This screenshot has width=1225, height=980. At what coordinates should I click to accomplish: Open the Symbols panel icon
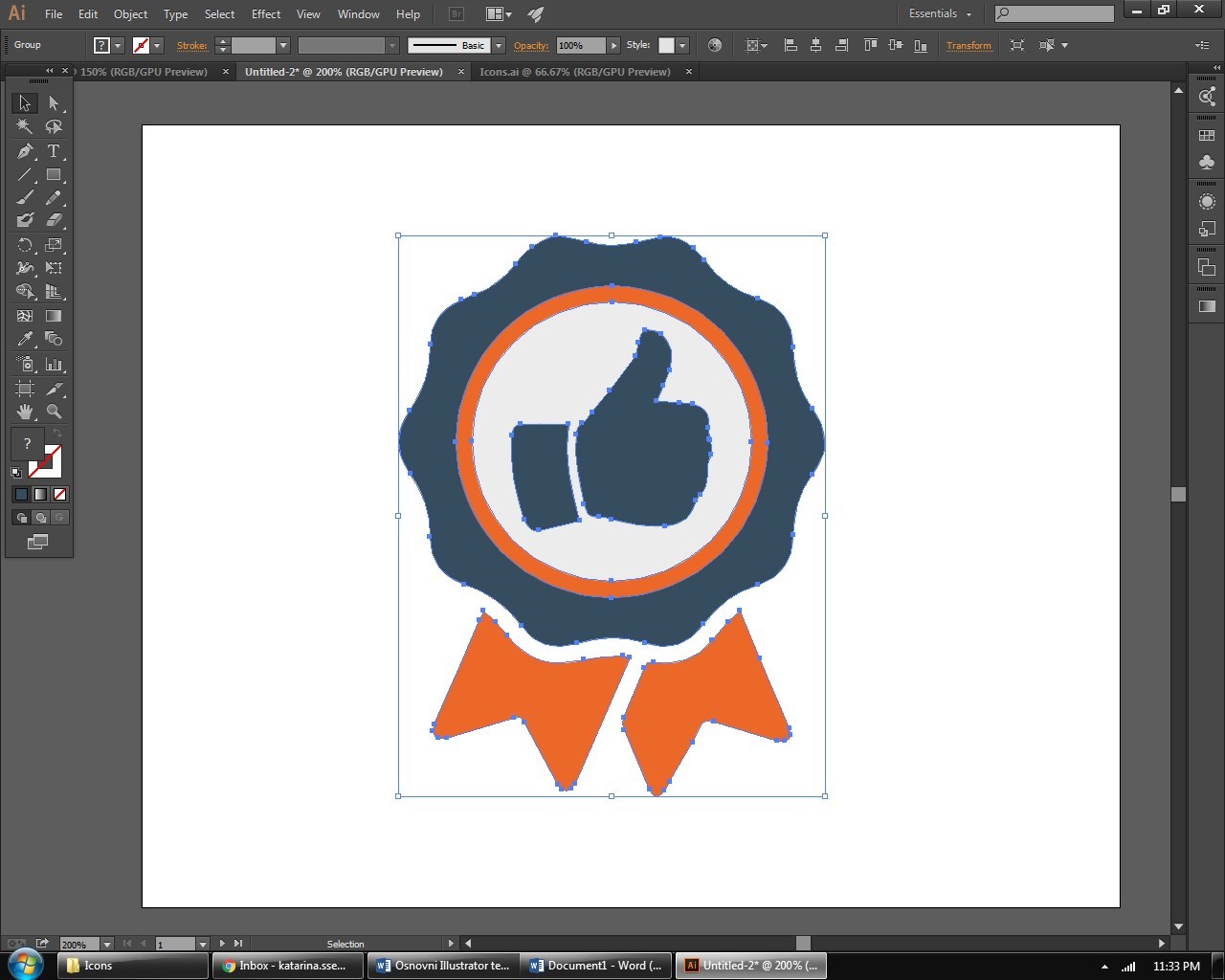(1207, 162)
